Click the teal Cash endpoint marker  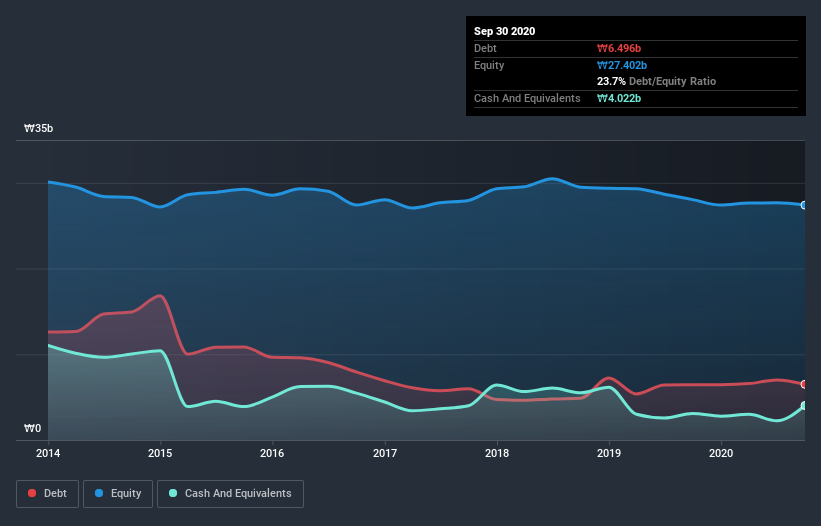(805, 406)
